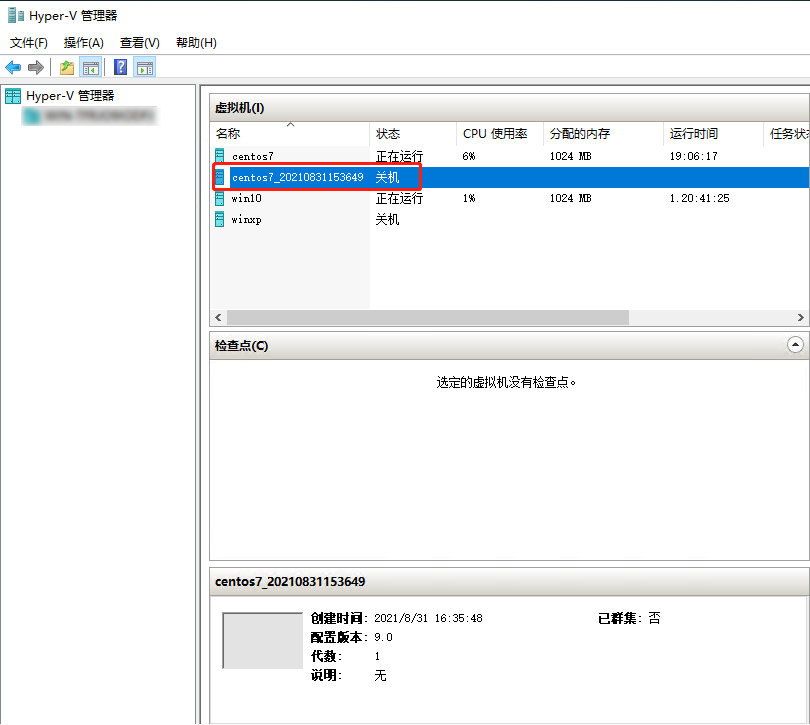This screenshot has height=725, width=810.
Task: Click the 说明 value 无
Action: click(380, 675)
